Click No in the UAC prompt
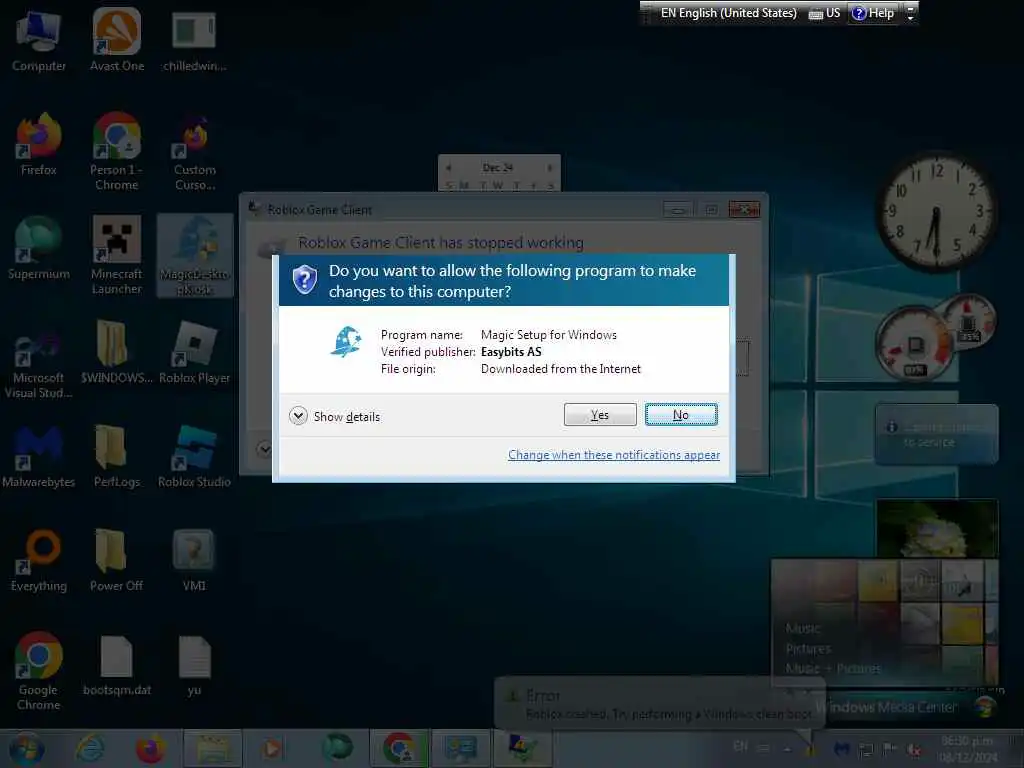The height and width of the screenshot is (768, 1024). [680, 415]
